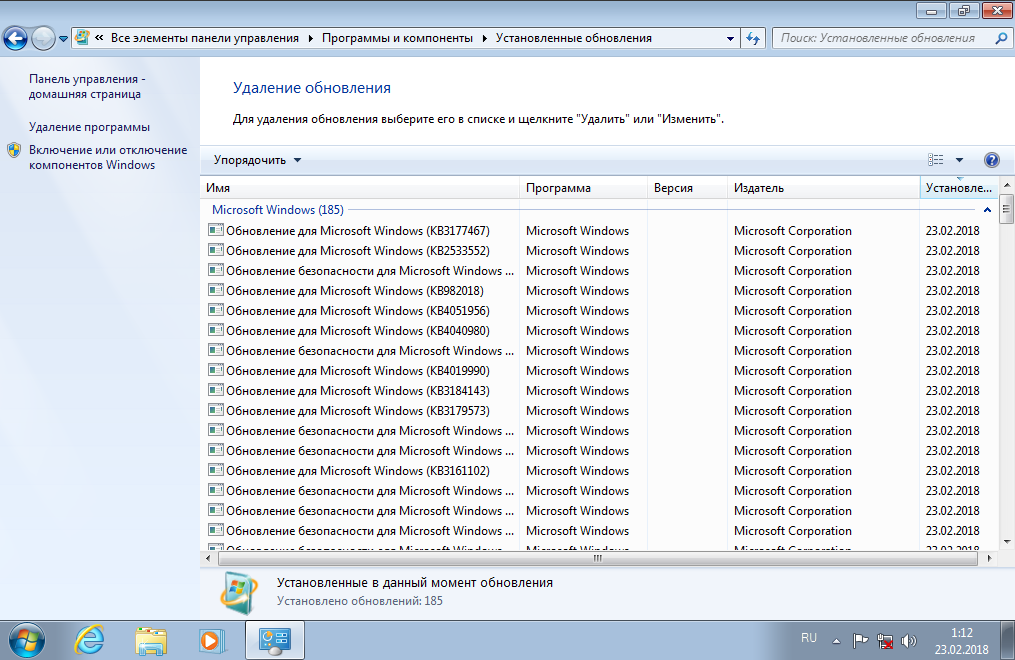Collapse the Microsoft Windows (185) group
The width and height of the screenshot is (1015, 660).
(987, 210)
